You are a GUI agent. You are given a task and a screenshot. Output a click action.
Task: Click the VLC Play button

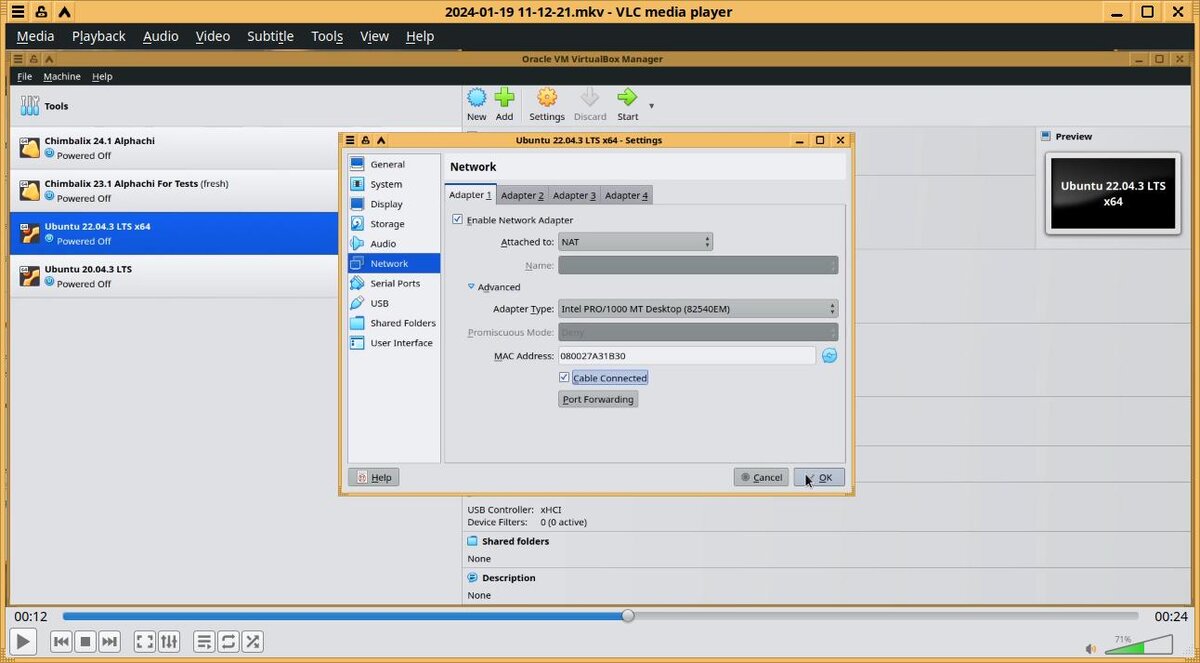(22, 641)
